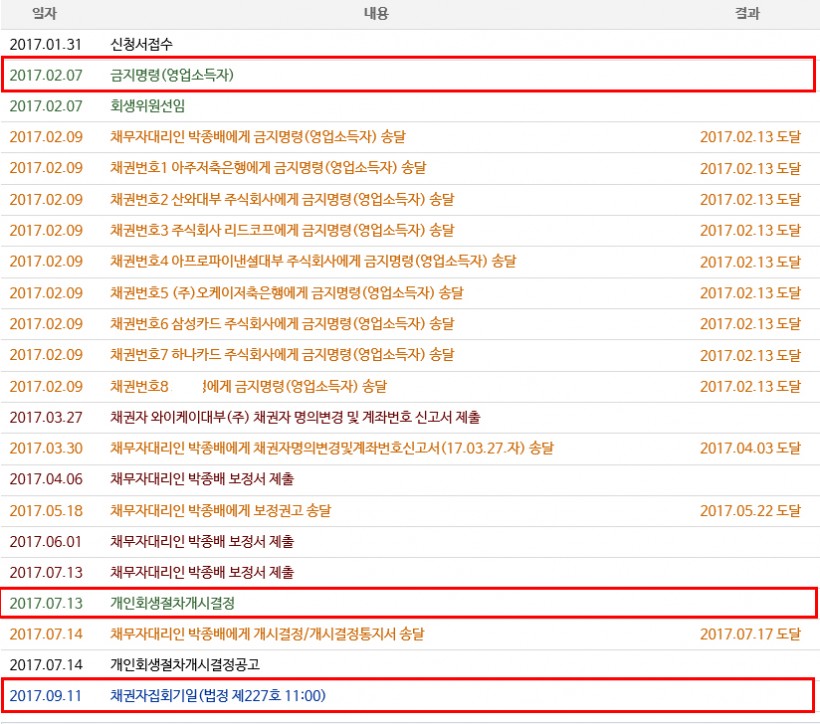Viewport: 820px width, 724px height.
Task: Click the date 2017.03.30
Action: click(45, 448)
